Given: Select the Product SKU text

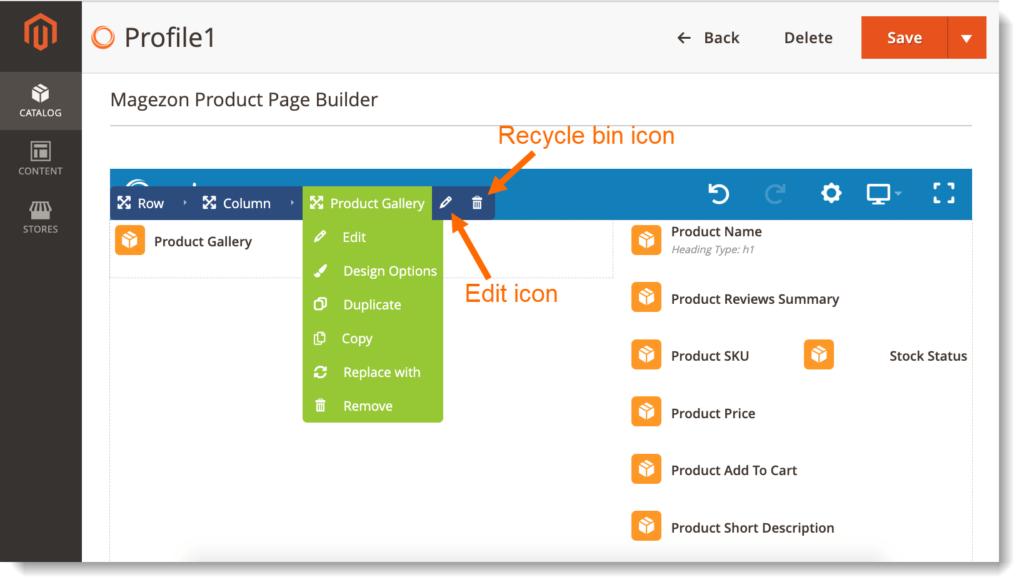Looking at the screenshot, I should [x=710, y=356].
